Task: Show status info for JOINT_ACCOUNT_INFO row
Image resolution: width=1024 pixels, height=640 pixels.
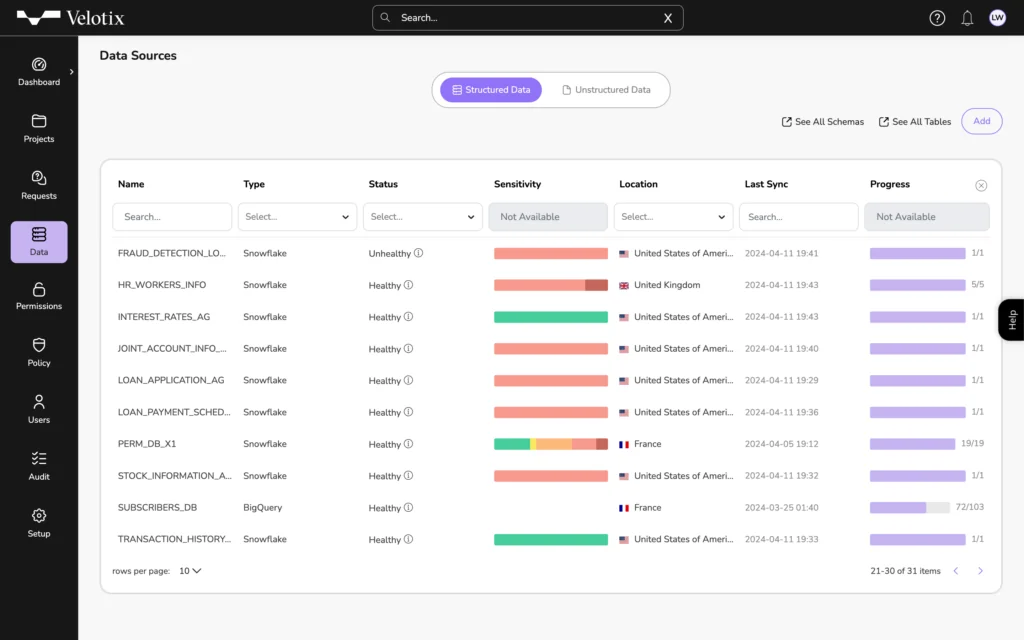Action: [x=408, y=349]
